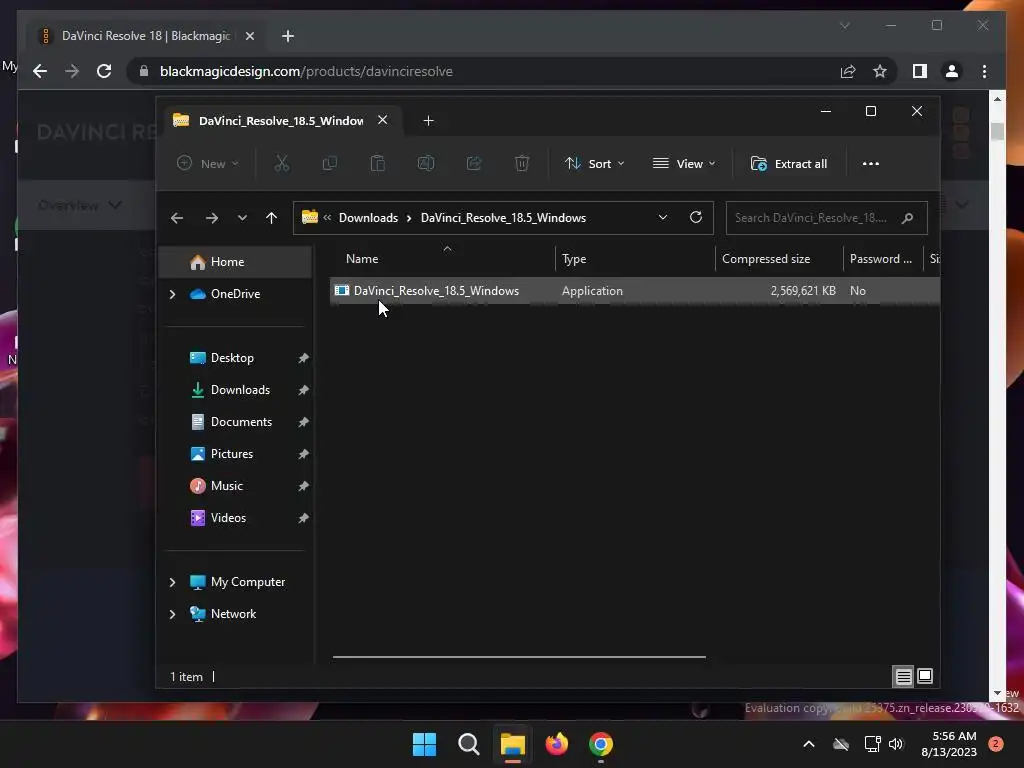This screenshot has height=768, width=1024.
Task: Open Firefox from the taskbar
Action: click(x=556, y=744)
